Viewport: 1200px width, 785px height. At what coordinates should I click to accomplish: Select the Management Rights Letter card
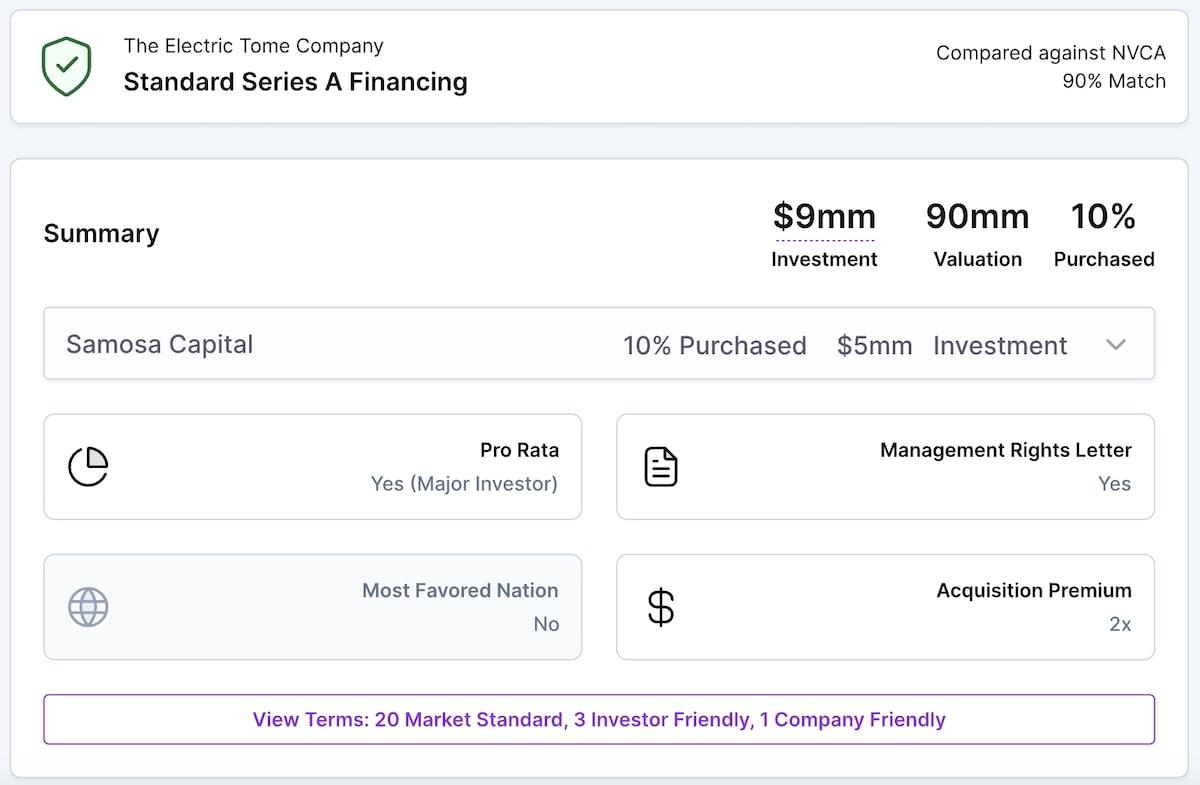pos(885,467)
